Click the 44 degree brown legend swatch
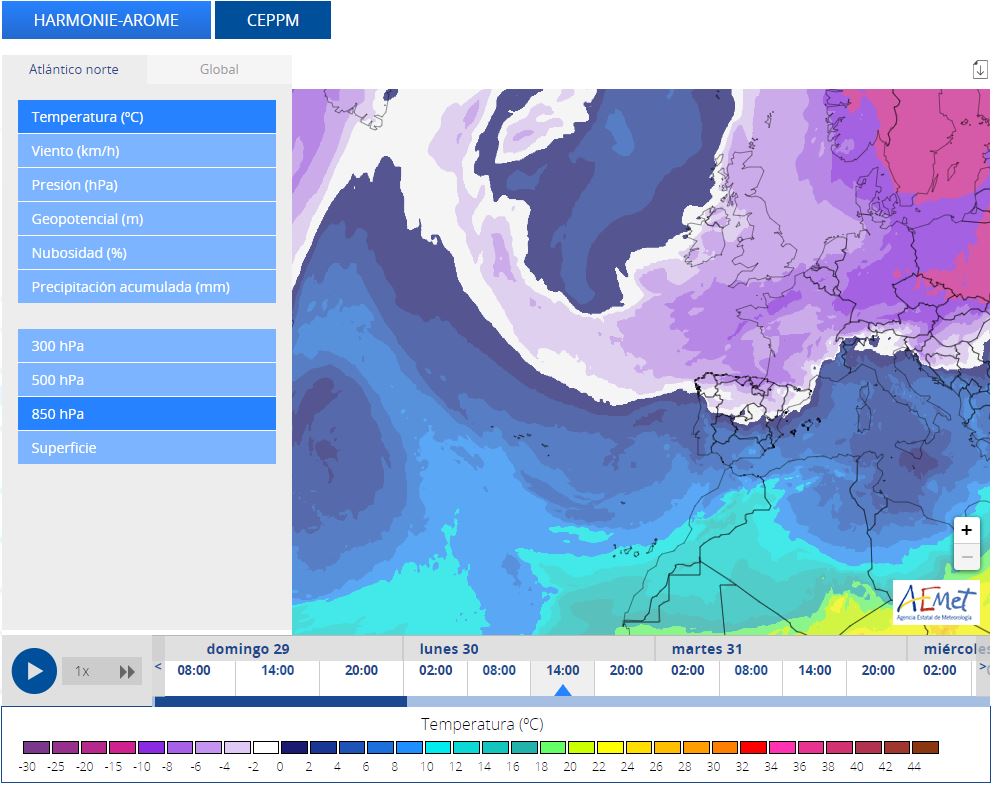This screenshot has height=787, width=994. pyautogui.click(x=926, y=747)
